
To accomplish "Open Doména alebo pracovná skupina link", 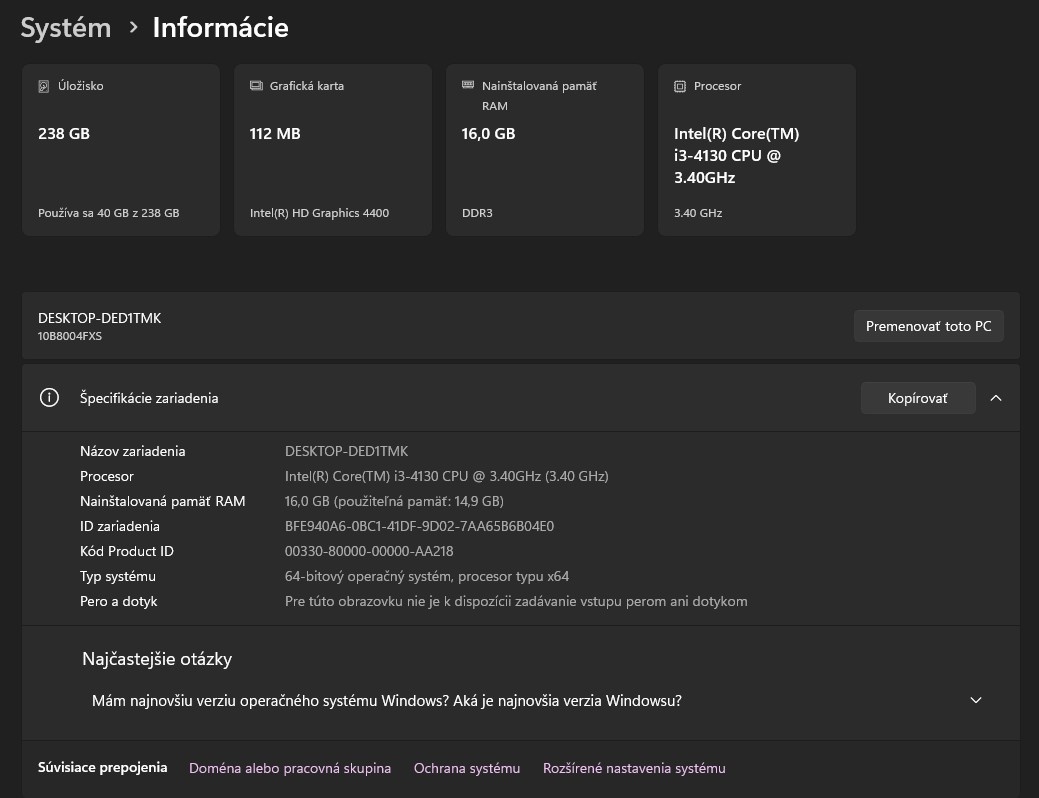I will coord(290,767).
